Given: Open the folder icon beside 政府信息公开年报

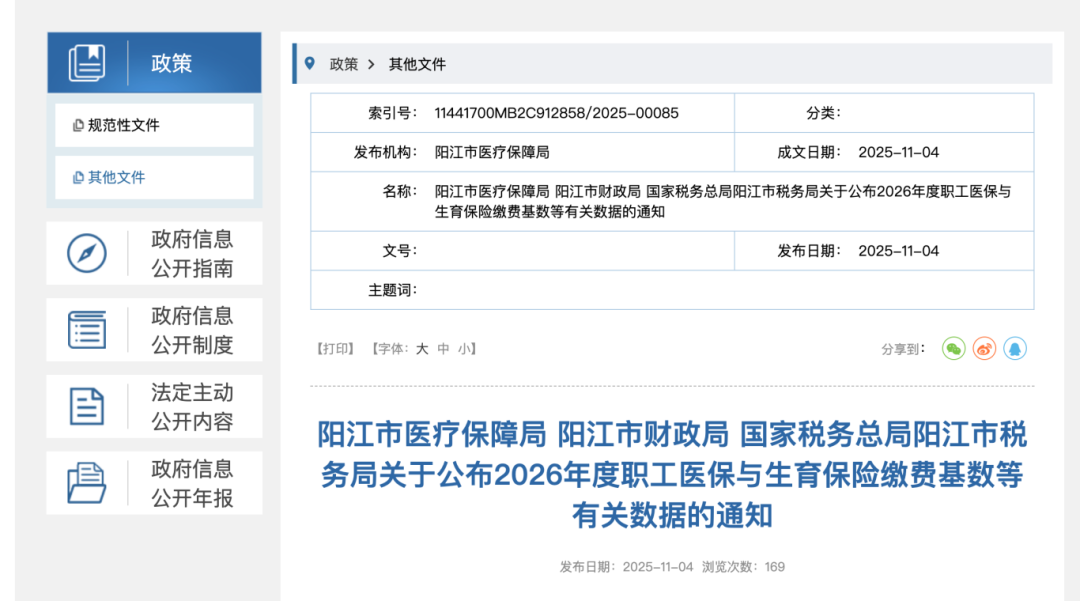Looking at the screenshot, I should (88, 482).
